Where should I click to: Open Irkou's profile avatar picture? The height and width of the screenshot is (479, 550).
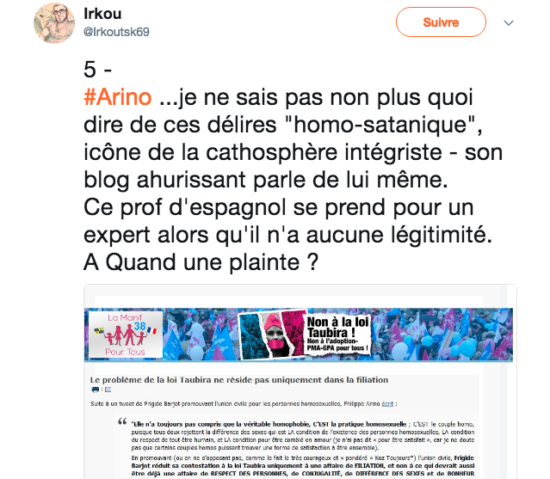click(54, 23)
